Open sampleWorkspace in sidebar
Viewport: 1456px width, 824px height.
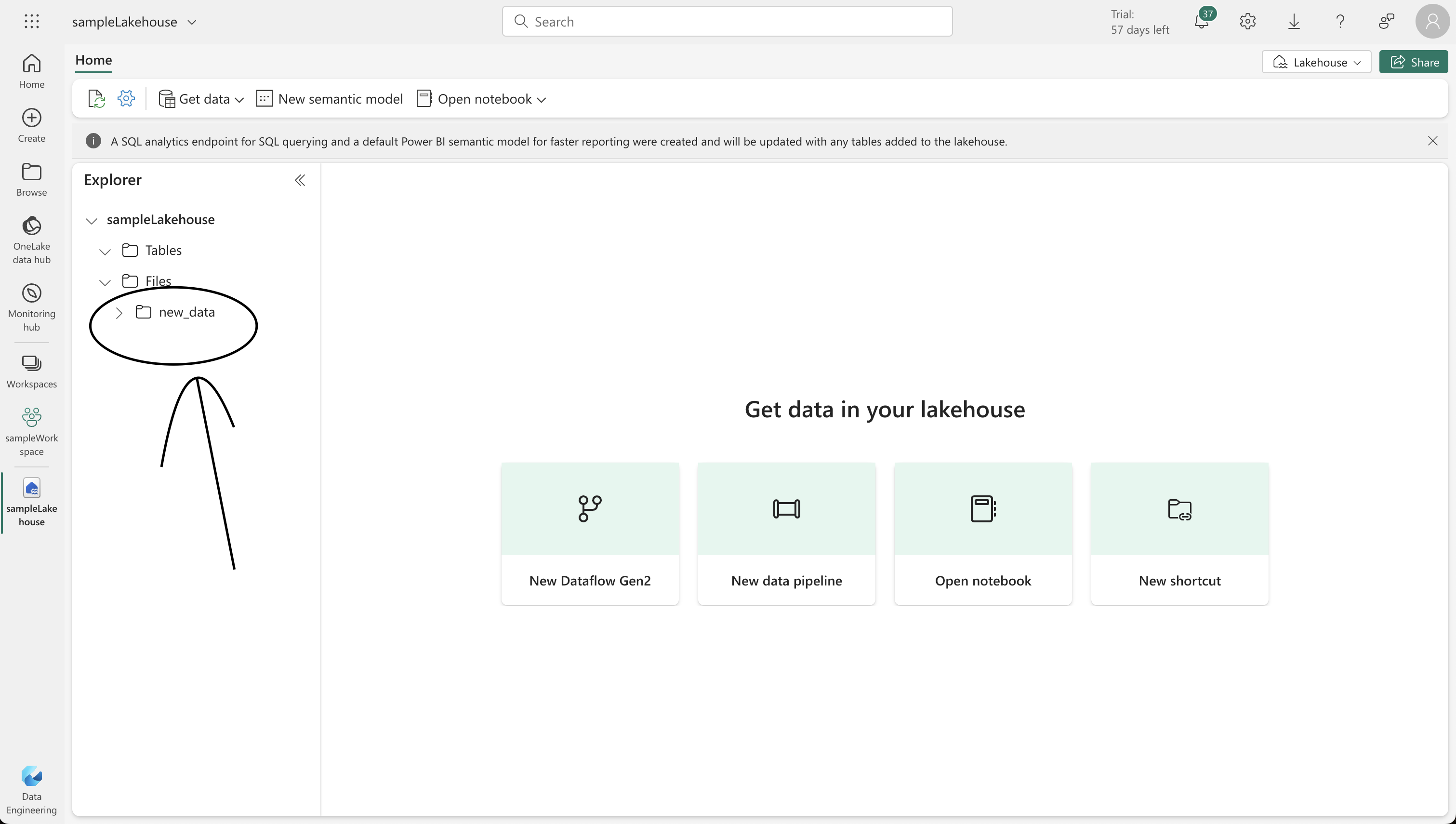[x=32, y=432]
